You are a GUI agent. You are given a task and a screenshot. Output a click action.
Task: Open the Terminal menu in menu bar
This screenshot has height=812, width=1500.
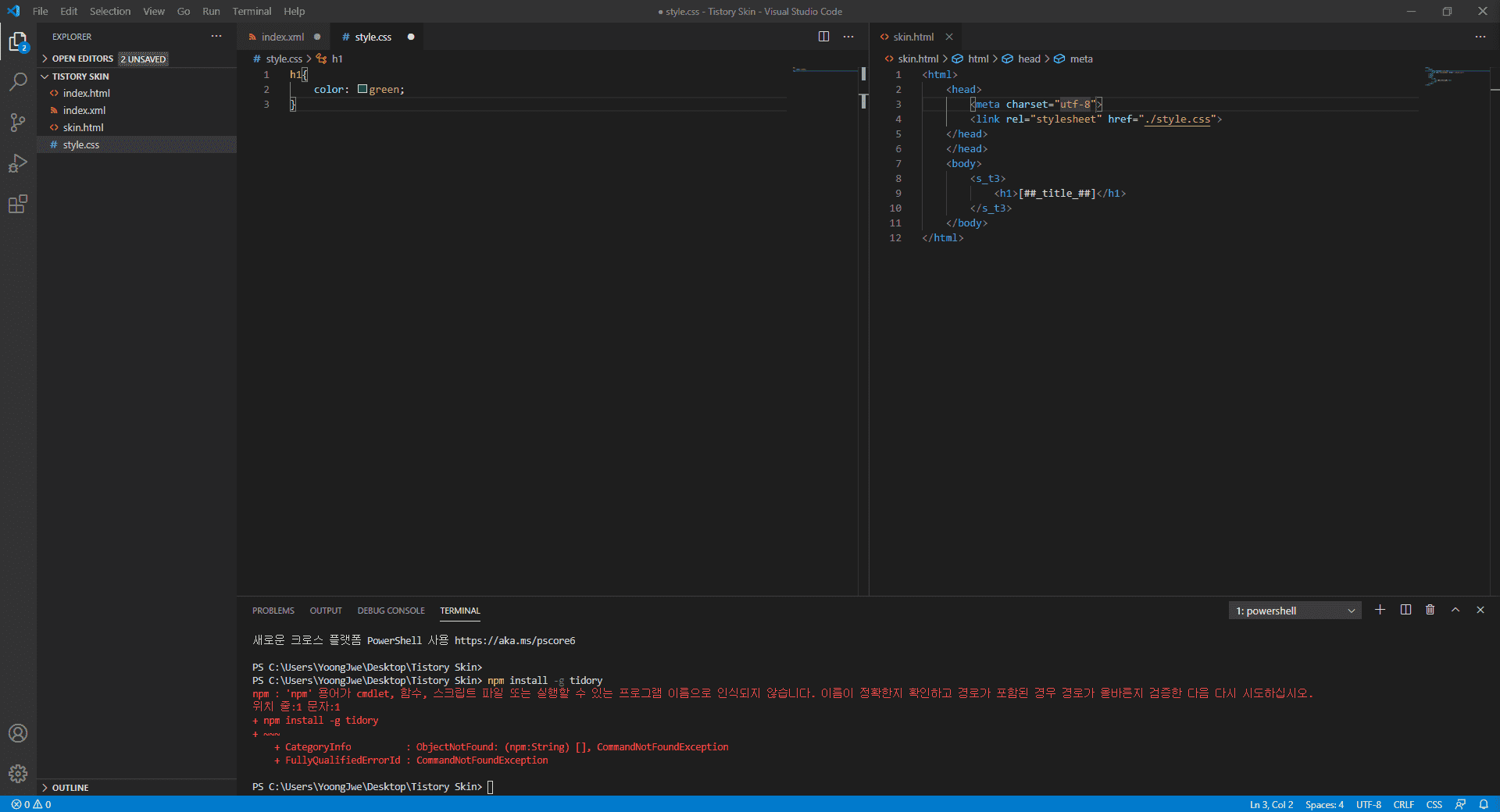(252, 11)
